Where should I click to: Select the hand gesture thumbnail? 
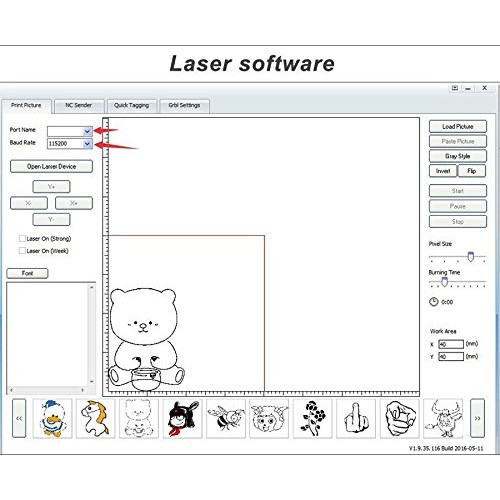[x=356, y=418]
